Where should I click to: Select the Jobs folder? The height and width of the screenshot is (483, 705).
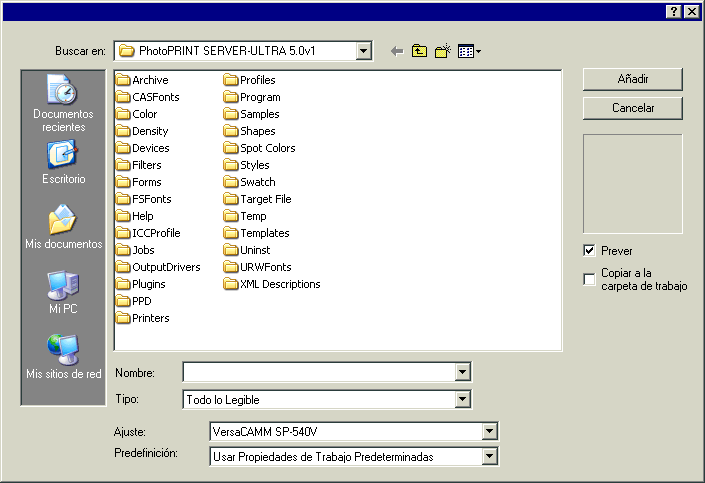click(x=135, y=250)
